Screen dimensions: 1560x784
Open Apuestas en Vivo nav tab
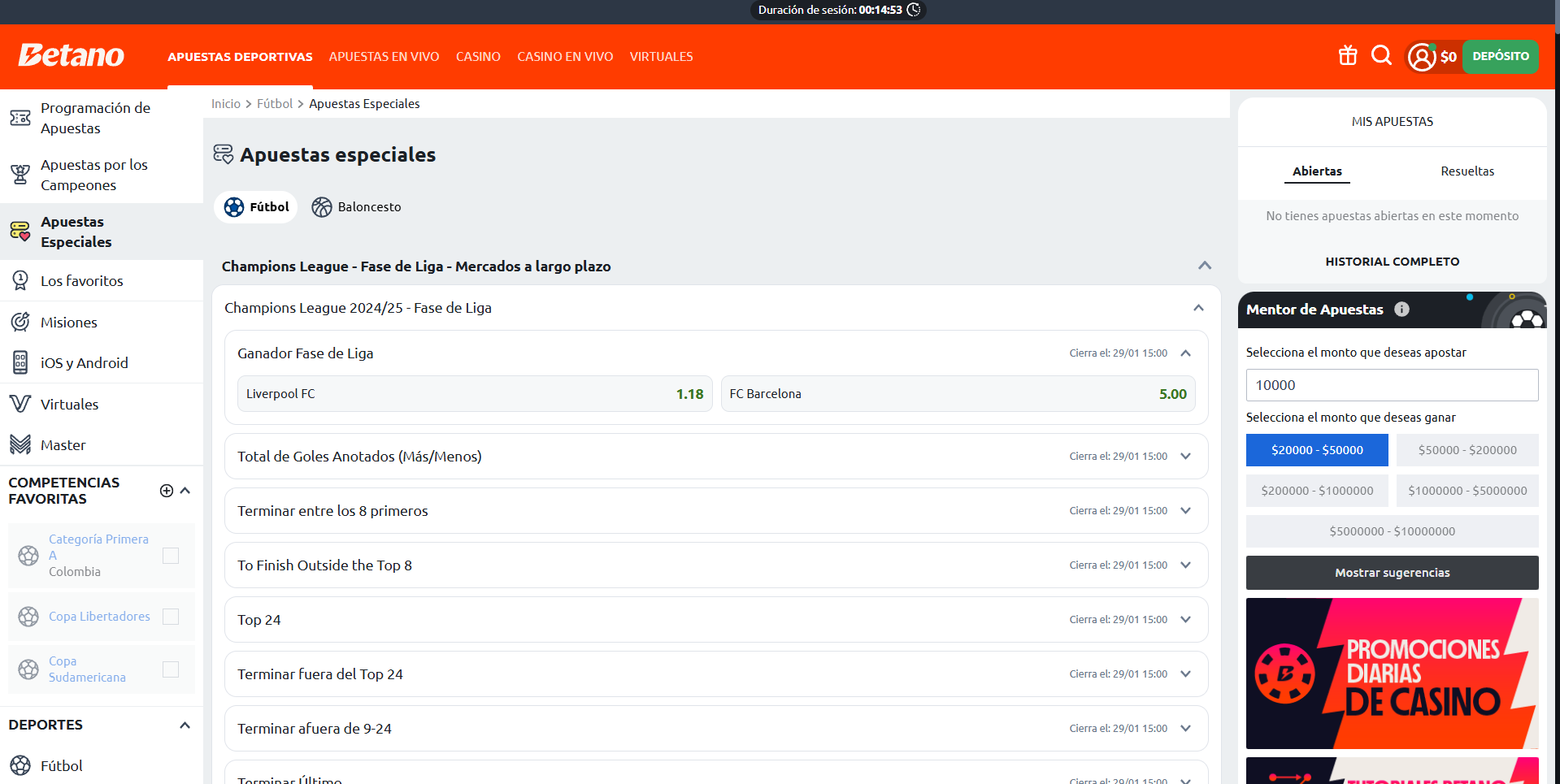click(x=384, y=57)
